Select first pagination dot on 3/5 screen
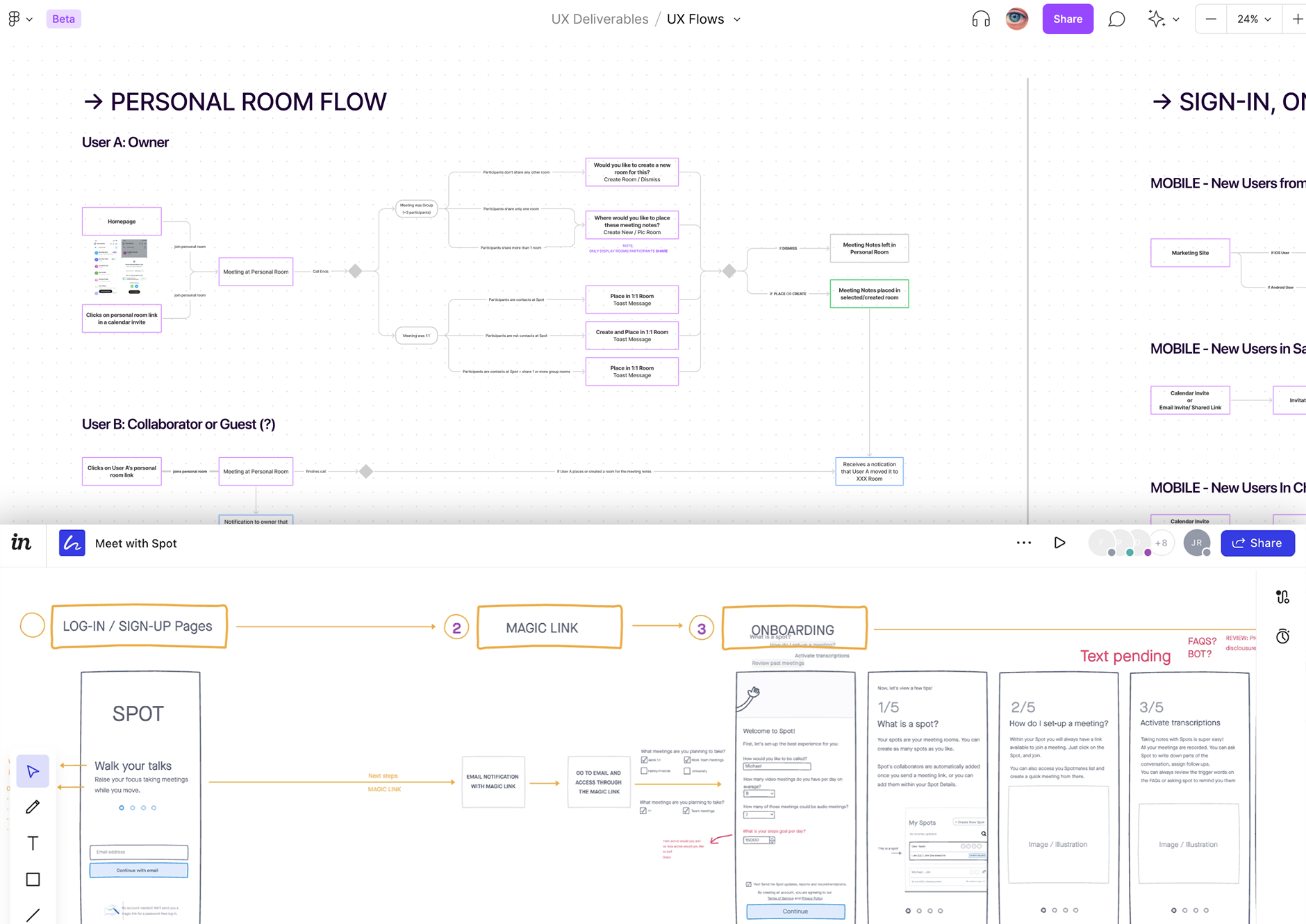Image resolution: width=1306 pixels, height=924 pixels. (1174, 910)
